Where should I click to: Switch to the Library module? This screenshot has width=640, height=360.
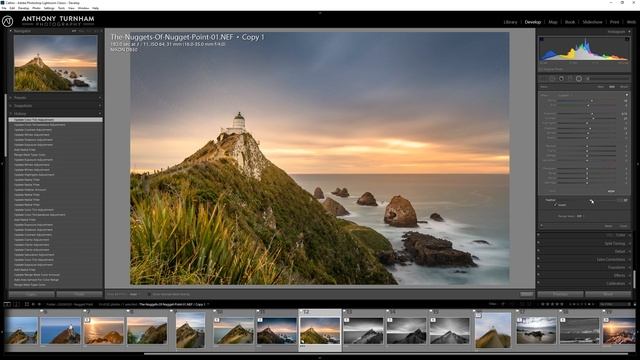pyautogui.click(x=510, y=22)
